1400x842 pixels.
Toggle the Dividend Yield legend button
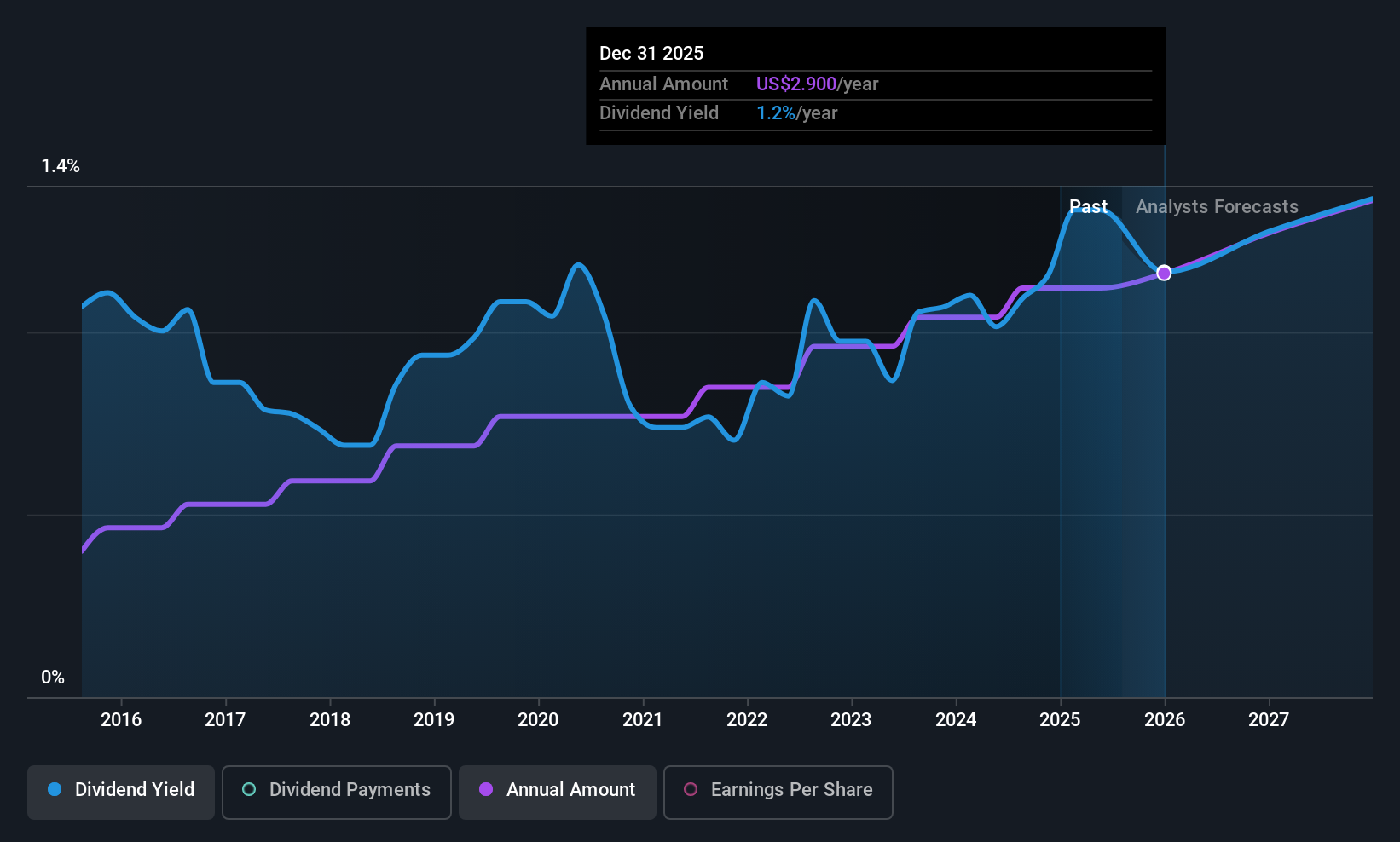[x=121, y=792]
